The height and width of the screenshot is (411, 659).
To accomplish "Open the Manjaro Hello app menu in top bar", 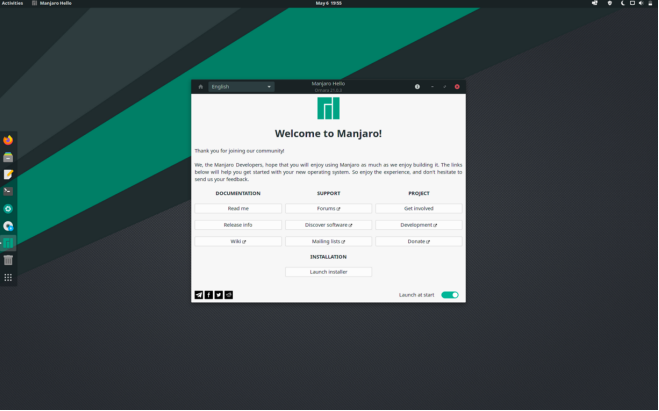I will [x=52, y=3].
